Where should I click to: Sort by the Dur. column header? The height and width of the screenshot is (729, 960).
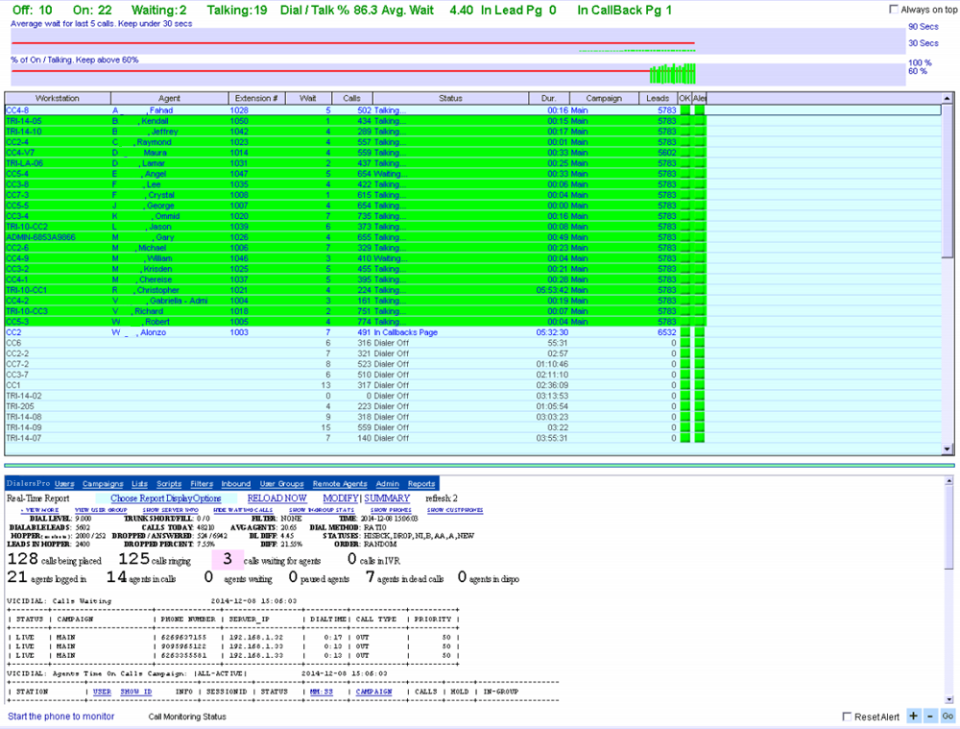(549, 98)
